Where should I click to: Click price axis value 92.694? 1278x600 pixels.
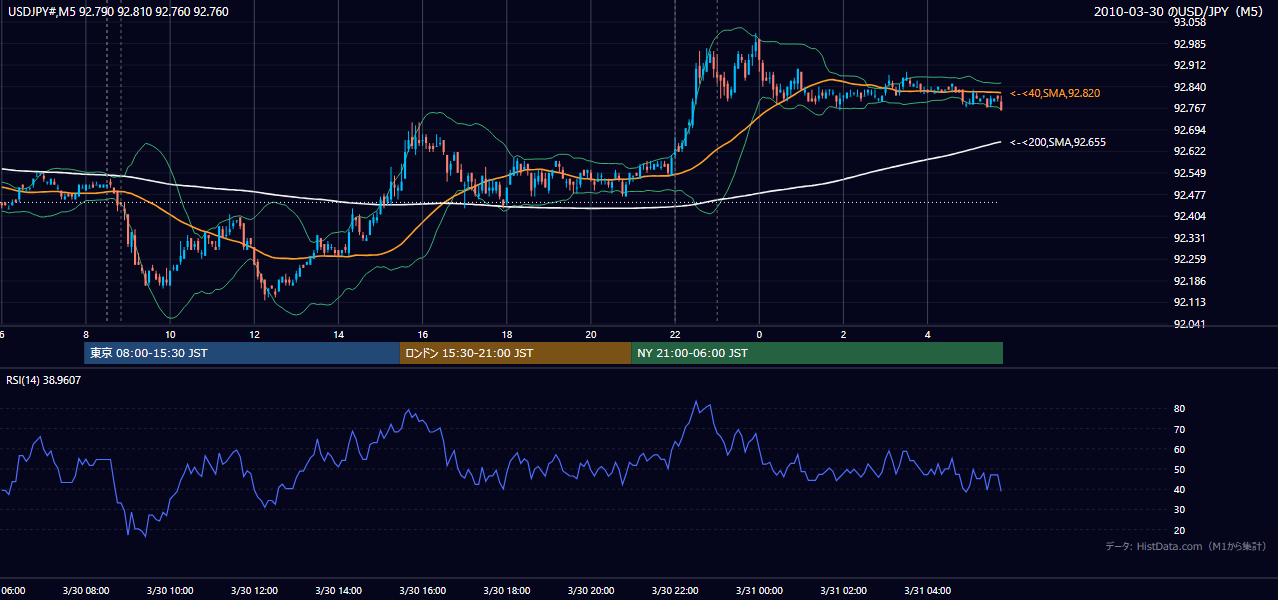click(x=1191, y=130)
